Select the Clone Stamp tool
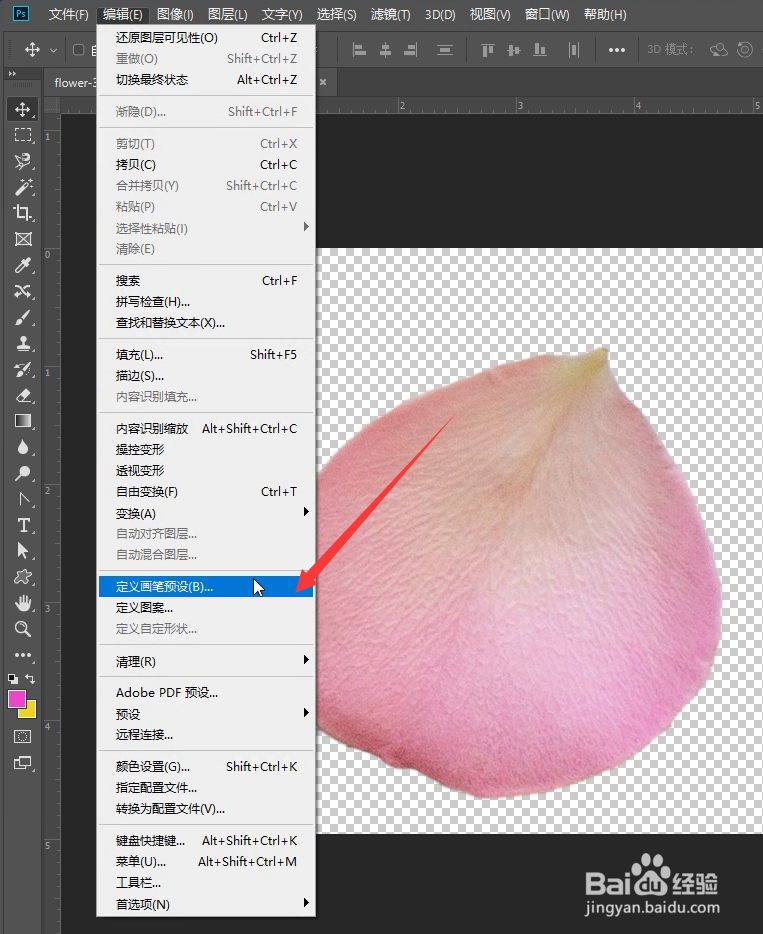The width and height of the screenshot is (763, 934). coord(23,343)
